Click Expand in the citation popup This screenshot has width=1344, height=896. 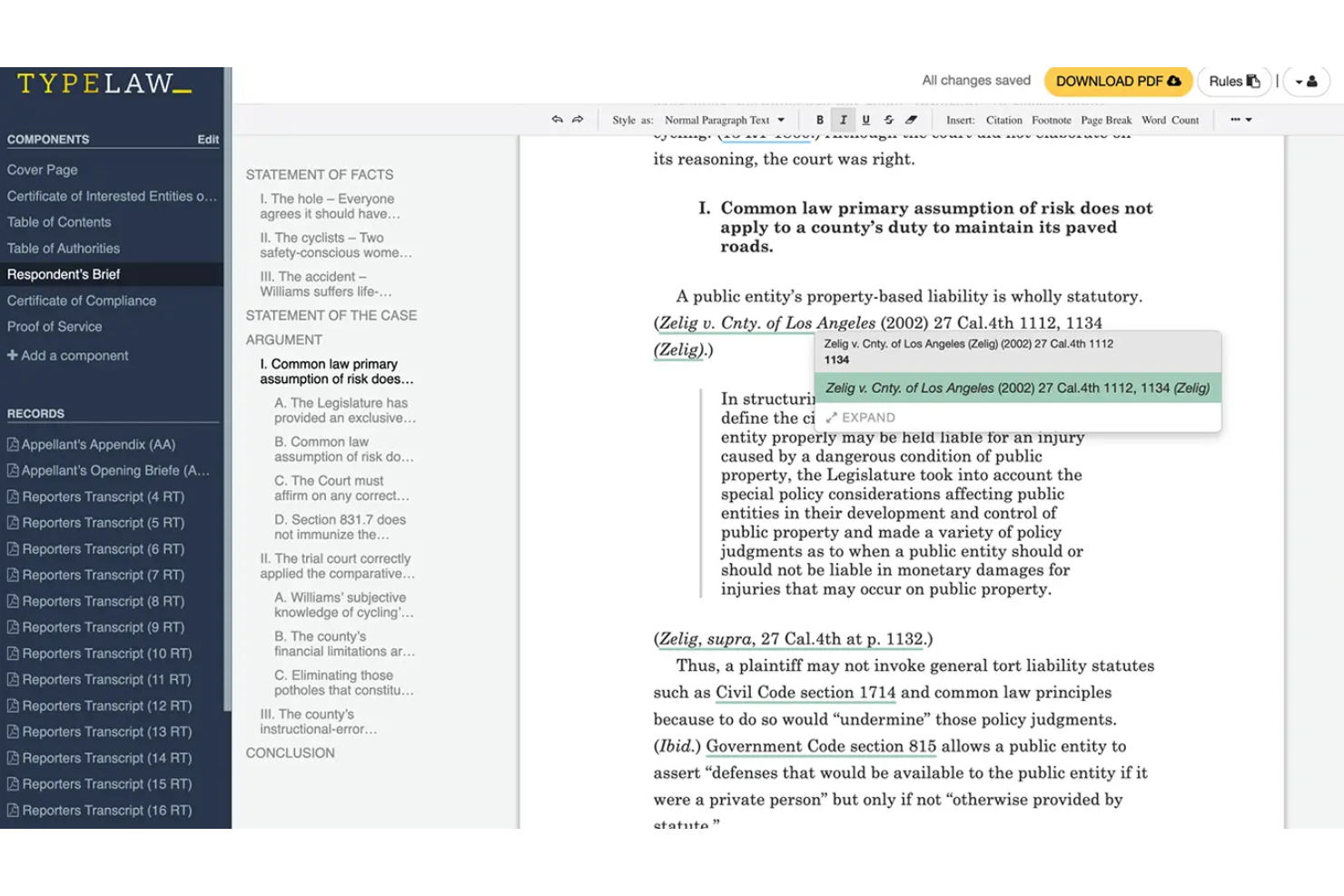(861, 418)
